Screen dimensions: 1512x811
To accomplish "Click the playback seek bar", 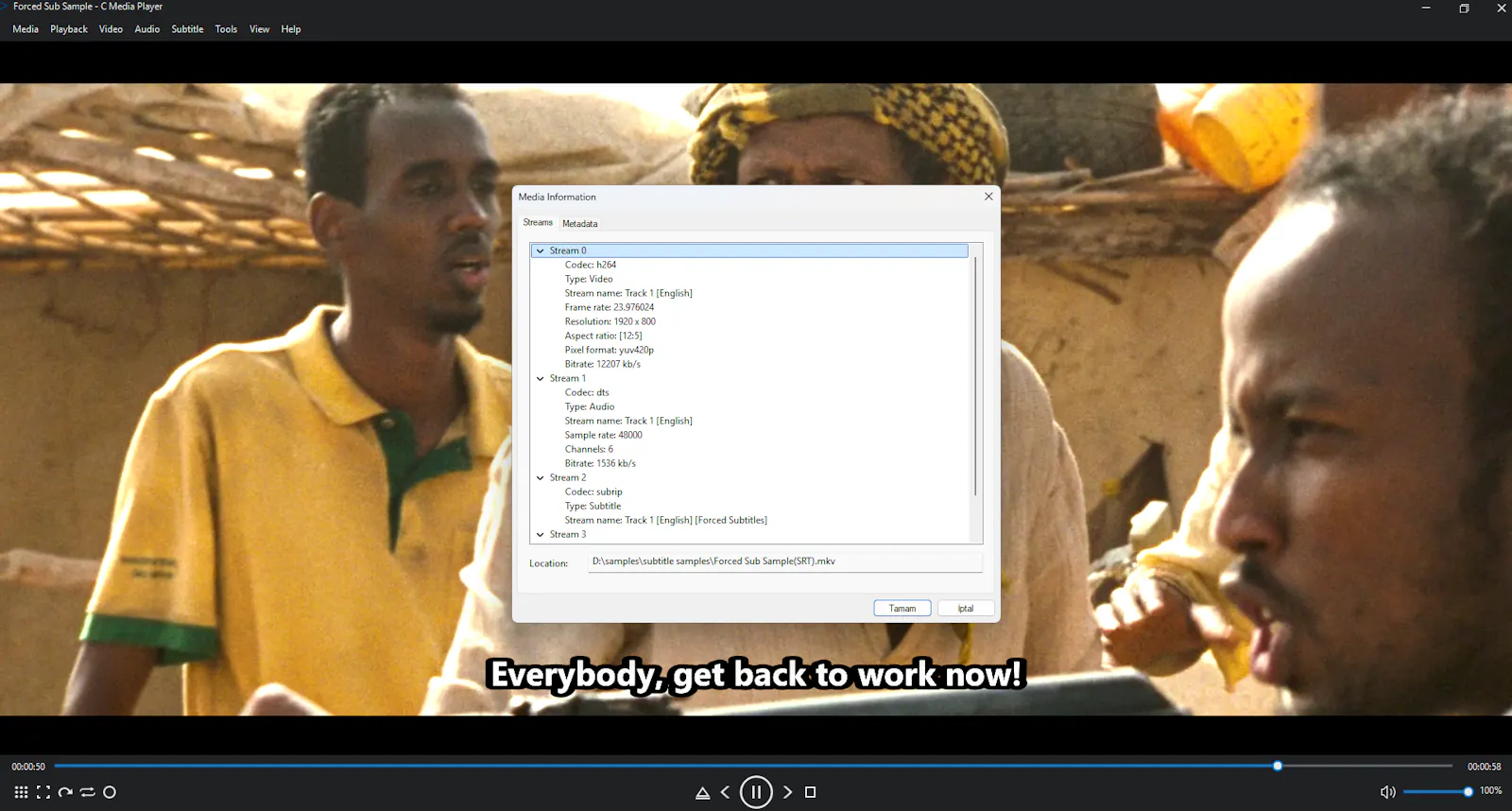I will pos(752,766).
